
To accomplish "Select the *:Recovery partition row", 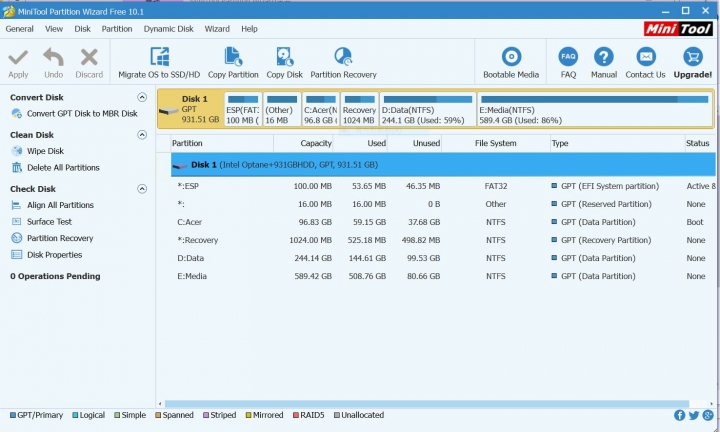I will coord(443,240).
